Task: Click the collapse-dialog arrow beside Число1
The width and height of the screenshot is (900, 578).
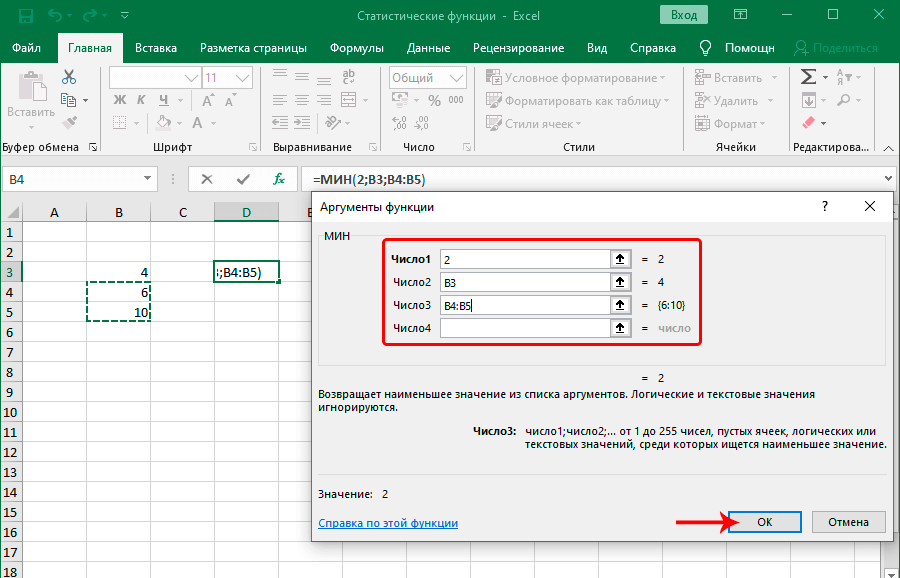Action: click(x=620, y=259)
